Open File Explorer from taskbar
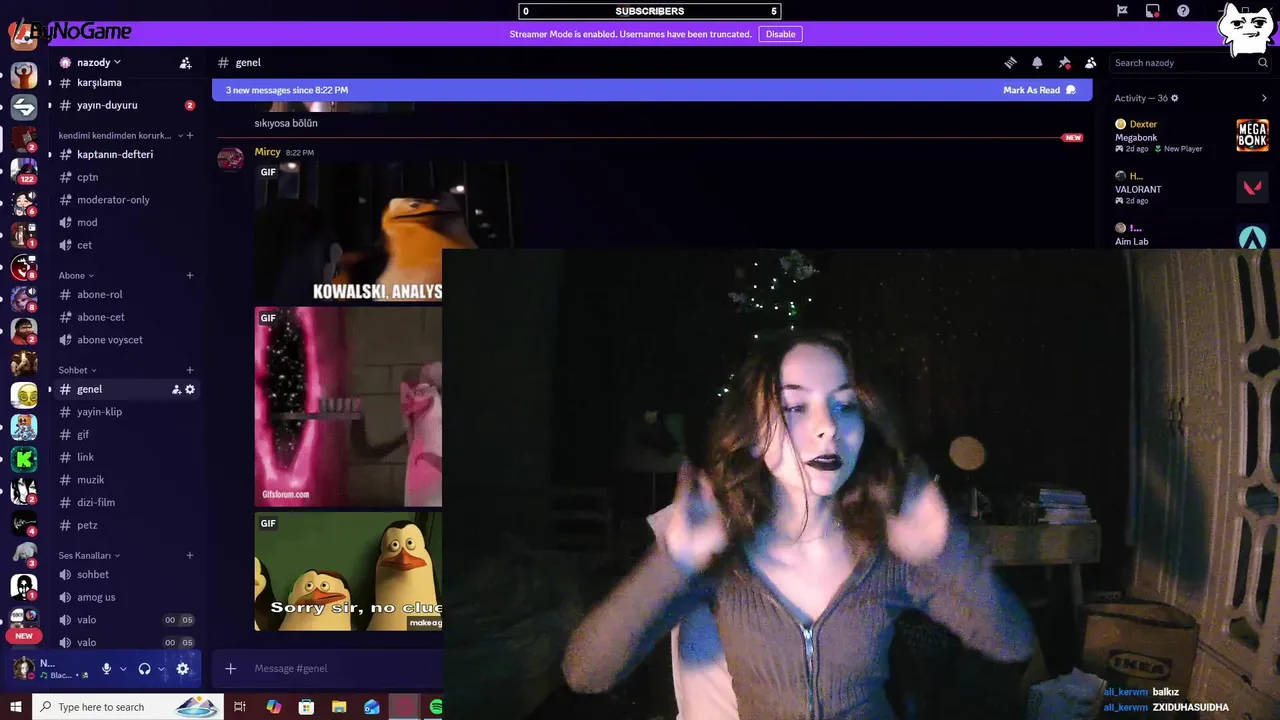1280x720 pixels. coord(339,707)
